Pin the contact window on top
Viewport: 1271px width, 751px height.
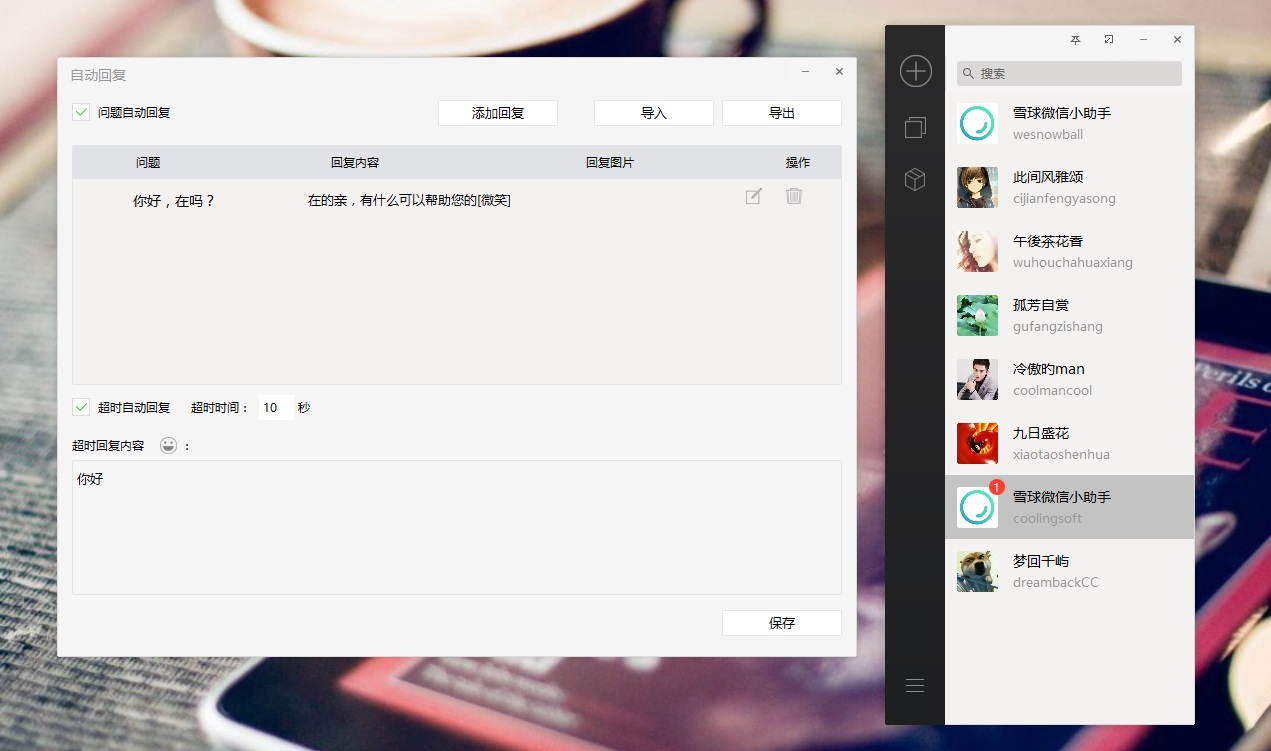[x=1076, y=40]
